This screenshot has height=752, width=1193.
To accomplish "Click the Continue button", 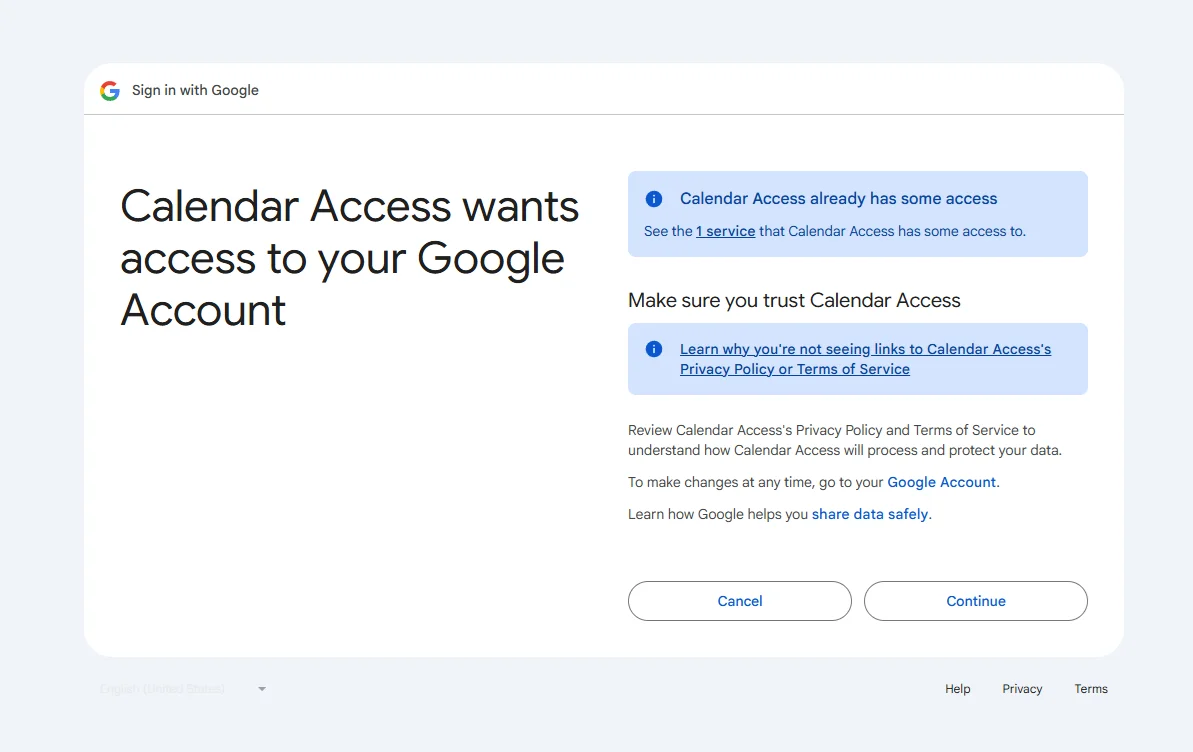I will pyautogui.click(x=975, y=601).
